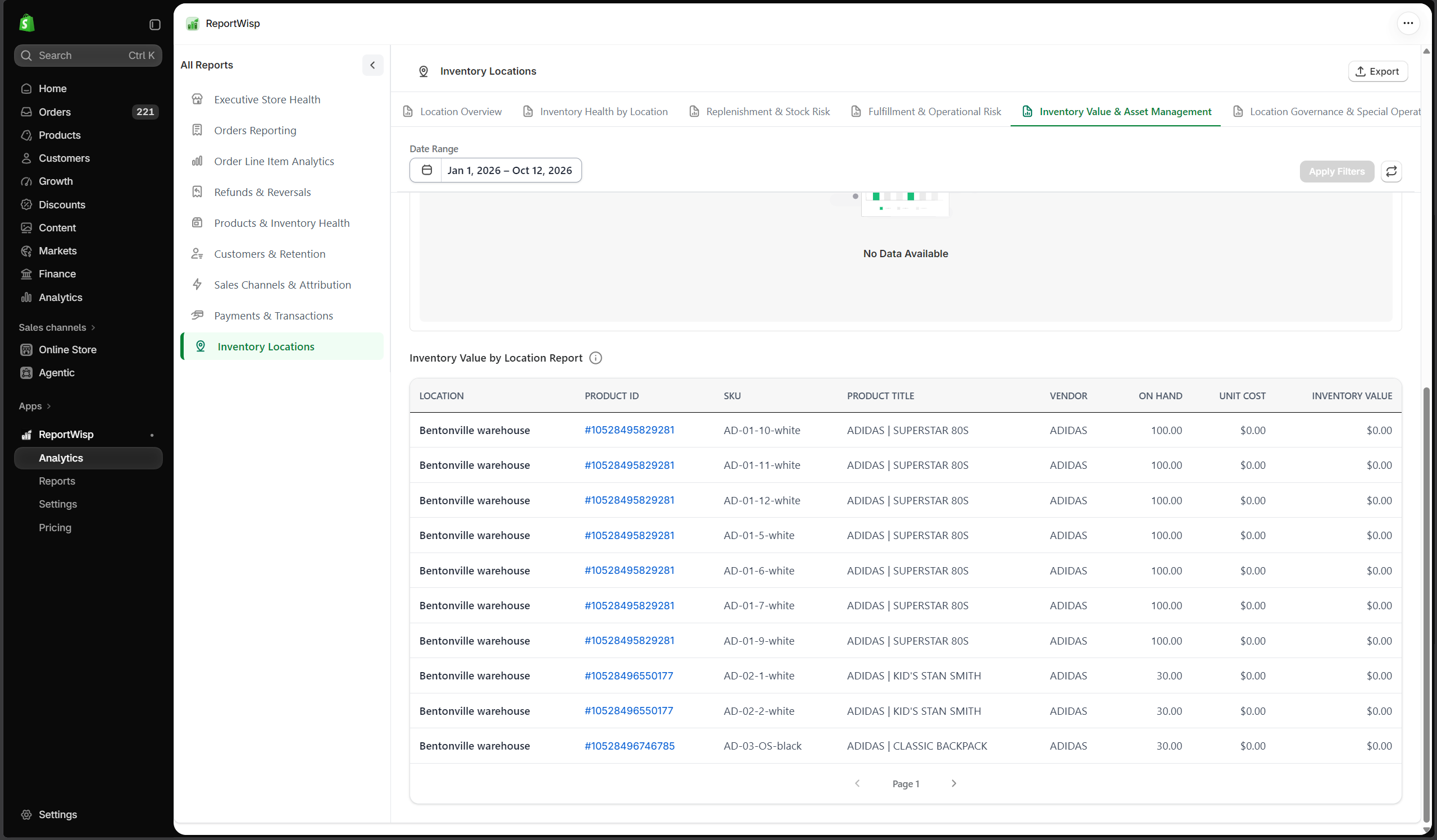Screen dimensions: 1437x840
Task: Collapse the All Reports panel
Action: [372, 65]
